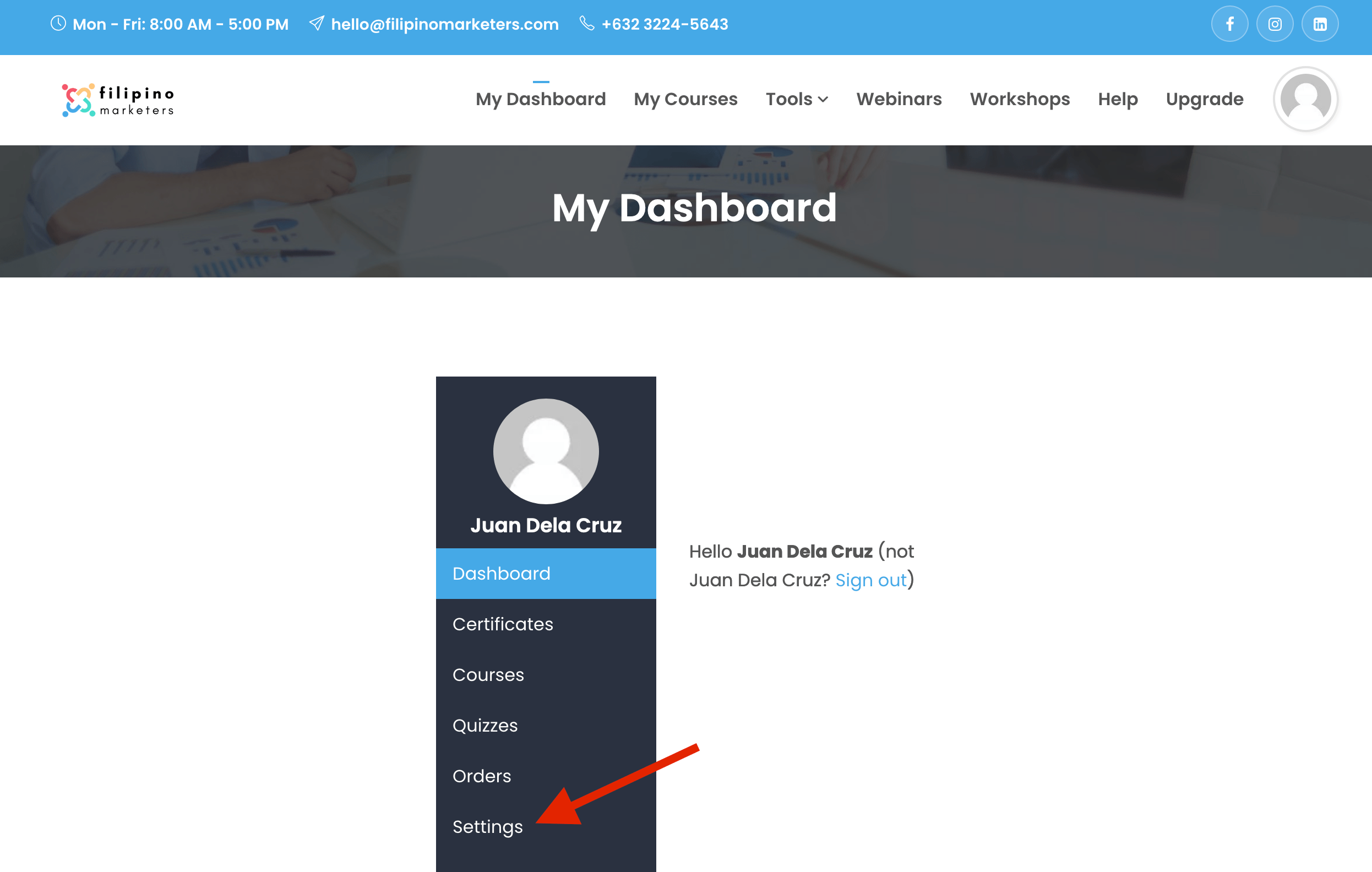1372x872 pixels.
Task: Open the Webinars page
Action: coord(899,99)
